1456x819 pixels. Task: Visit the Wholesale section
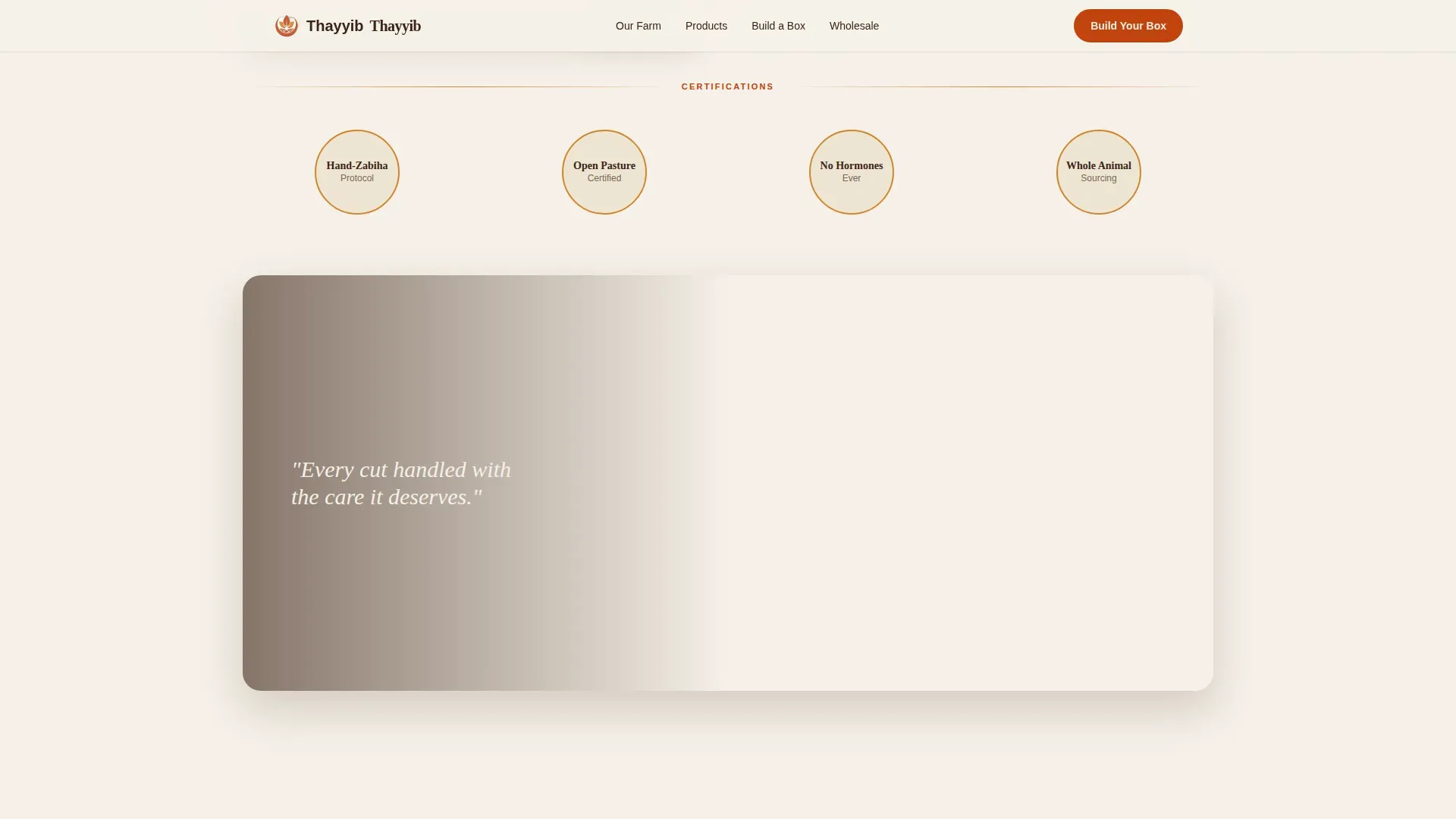point(854,26)
